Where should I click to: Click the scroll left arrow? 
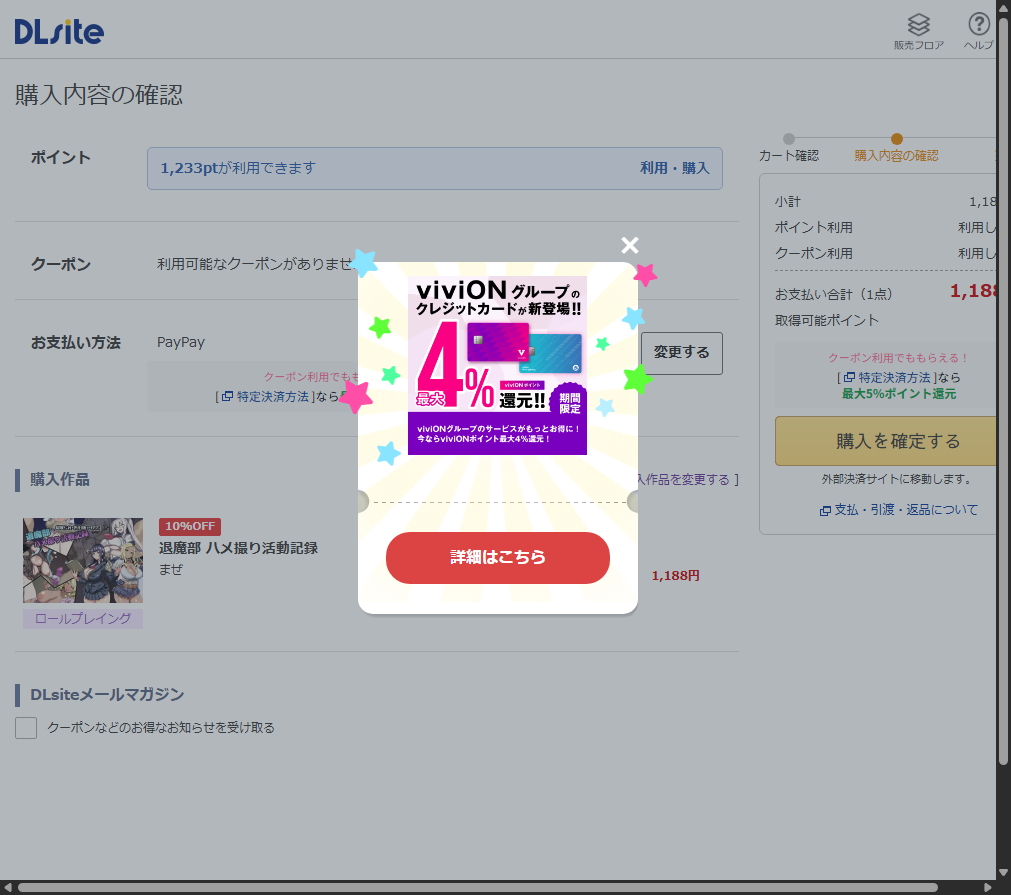click(7, 888)
